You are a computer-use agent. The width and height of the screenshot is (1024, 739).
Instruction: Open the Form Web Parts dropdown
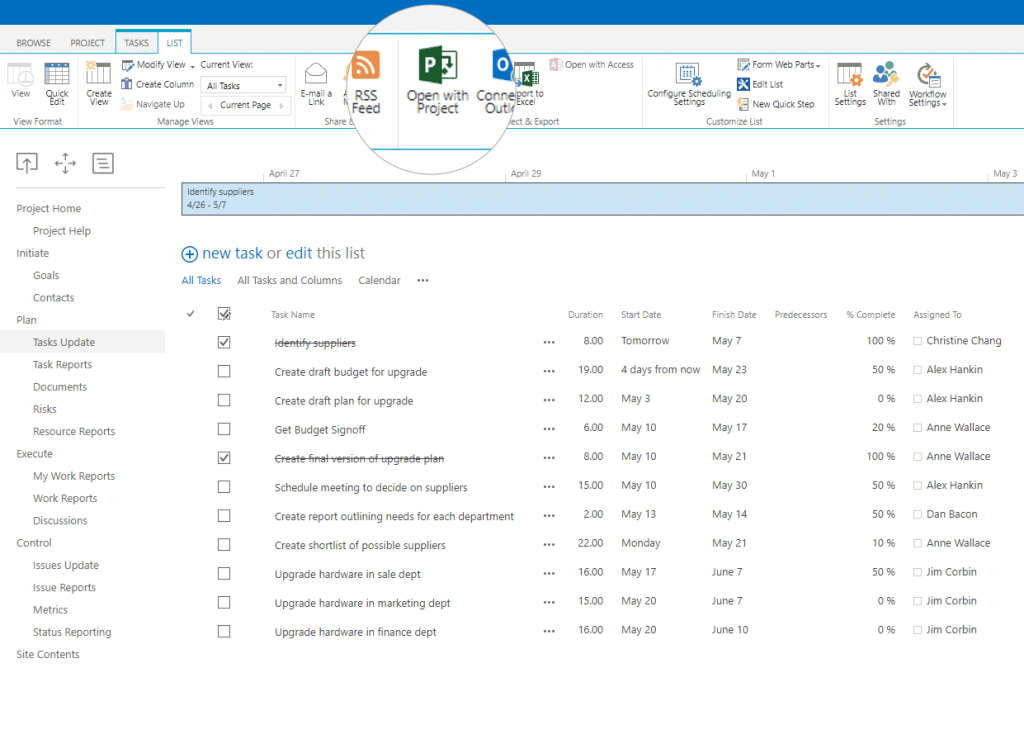point(779,64)
